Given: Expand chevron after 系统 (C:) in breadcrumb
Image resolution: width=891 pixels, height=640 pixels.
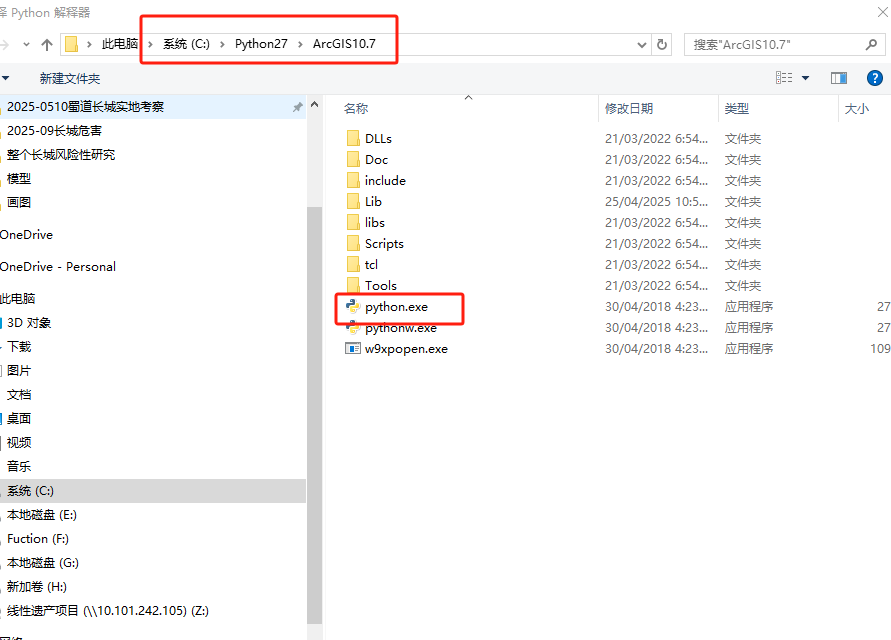Looking at the screenshot, I should [x=222, y=44].
